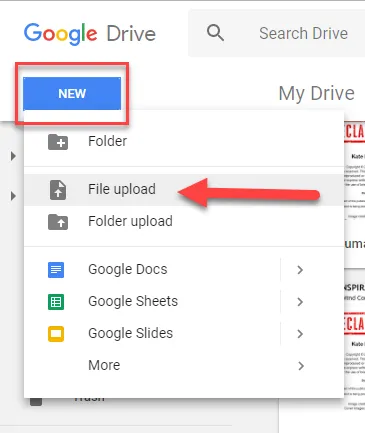The image size is (365, 433).
Task: Click the magnifier search icon
Action: click(215, 33)
